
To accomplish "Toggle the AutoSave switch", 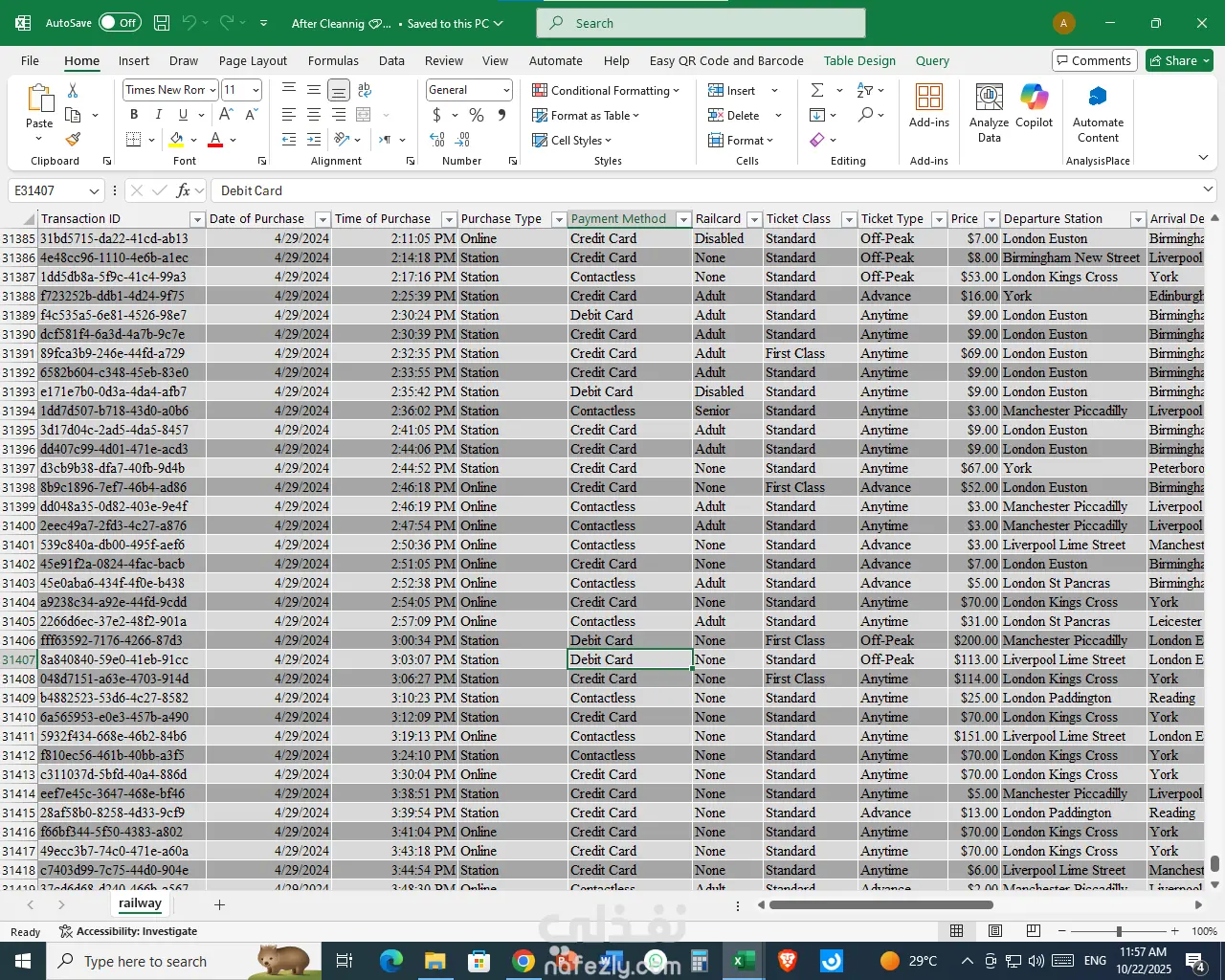I will (120, 23).
